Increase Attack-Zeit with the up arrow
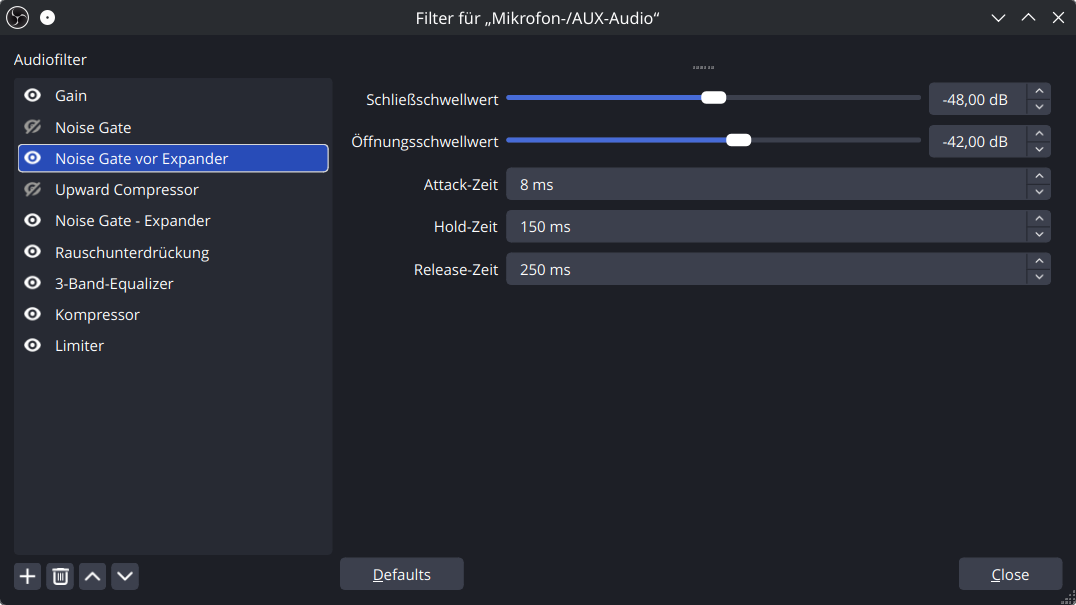The image size is (1076, 605). point(1039,176)
